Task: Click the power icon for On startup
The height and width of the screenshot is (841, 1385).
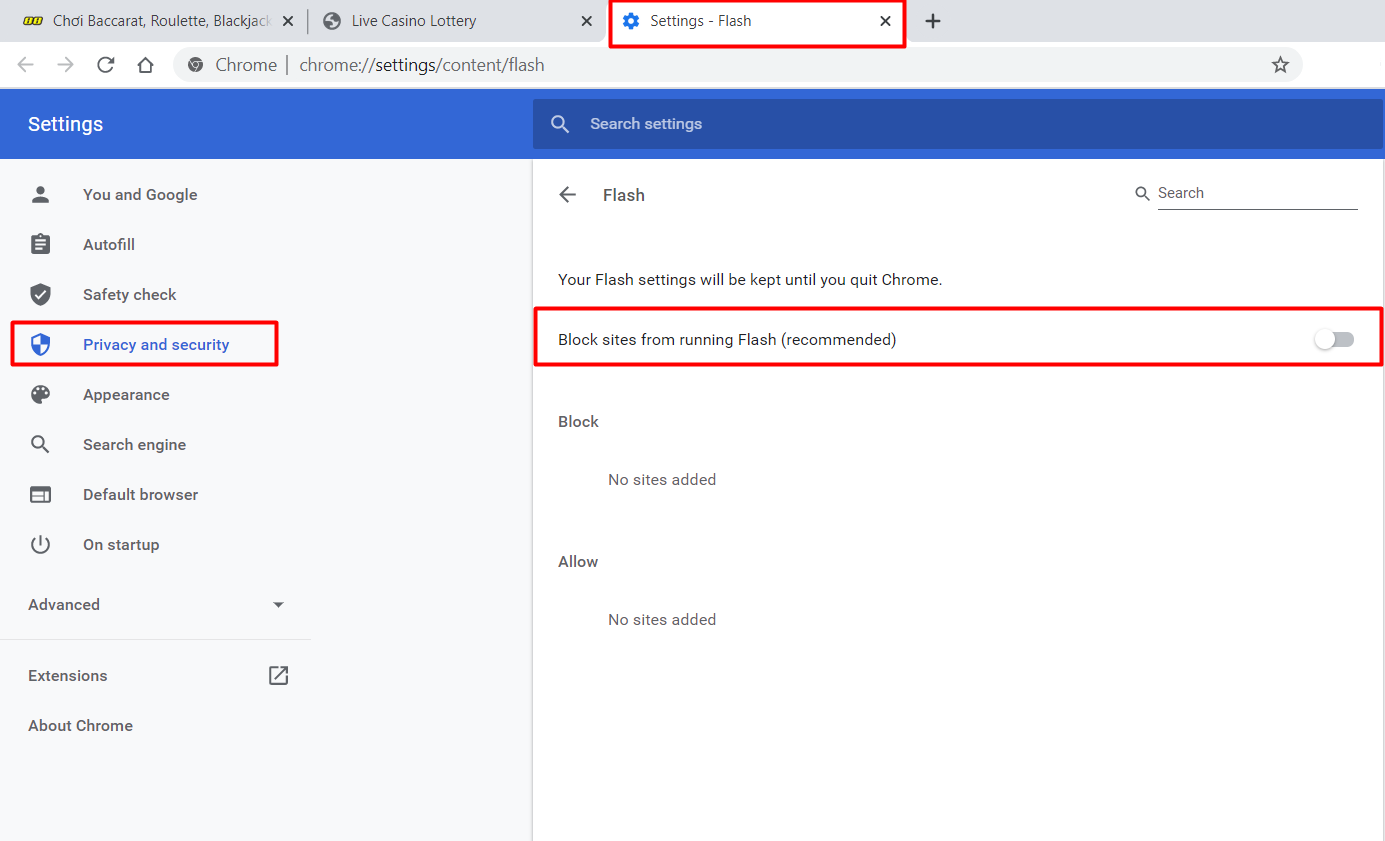Action: pos(40,545)
